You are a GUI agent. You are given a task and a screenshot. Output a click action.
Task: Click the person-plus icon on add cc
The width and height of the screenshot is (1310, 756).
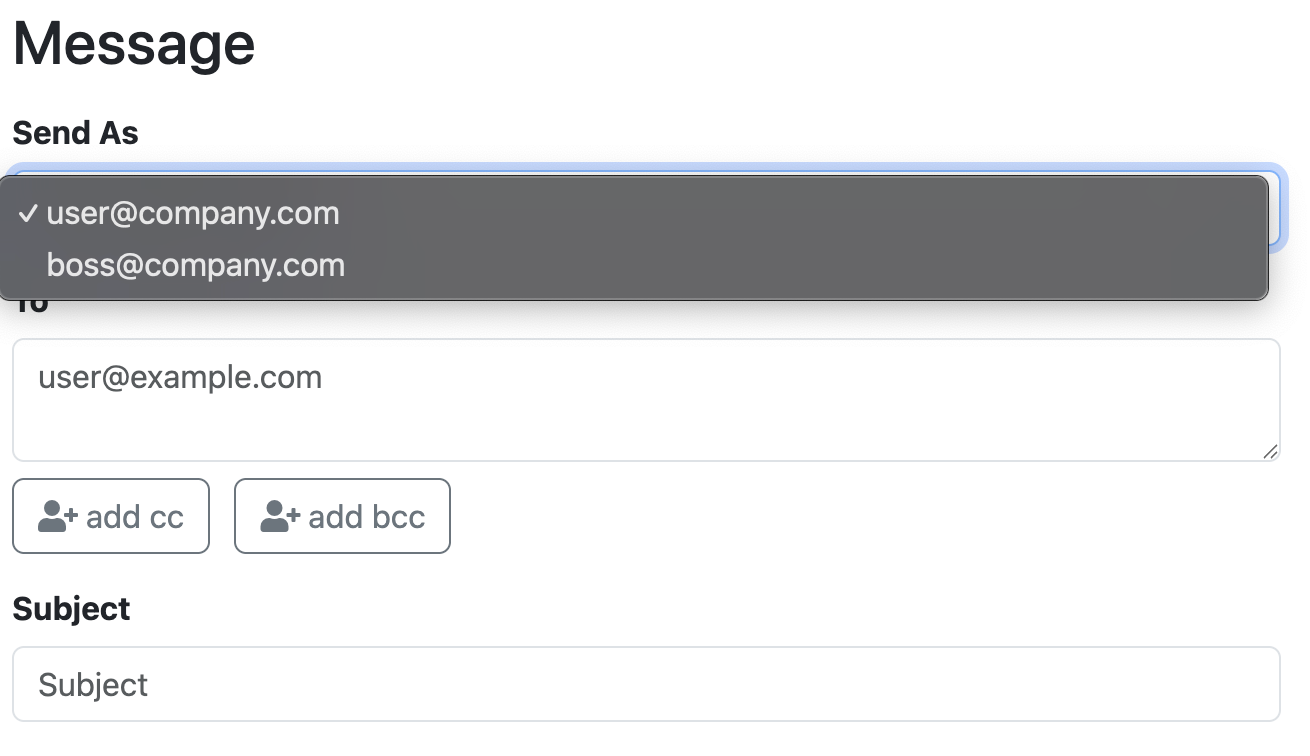point(57,517)
